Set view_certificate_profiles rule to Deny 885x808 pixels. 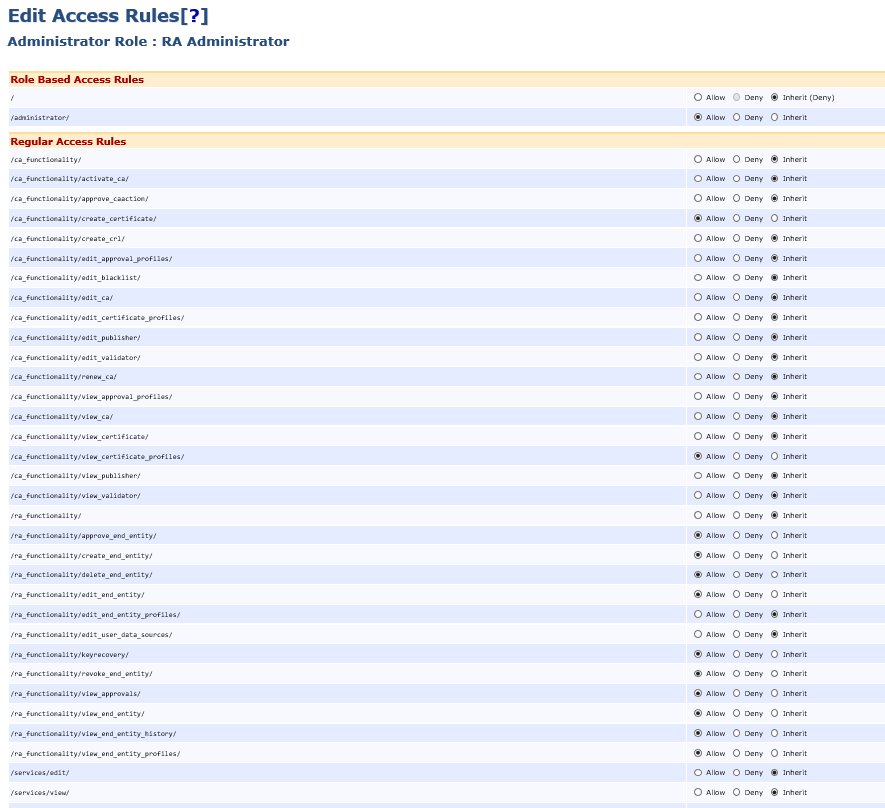(x=737, y=456)
